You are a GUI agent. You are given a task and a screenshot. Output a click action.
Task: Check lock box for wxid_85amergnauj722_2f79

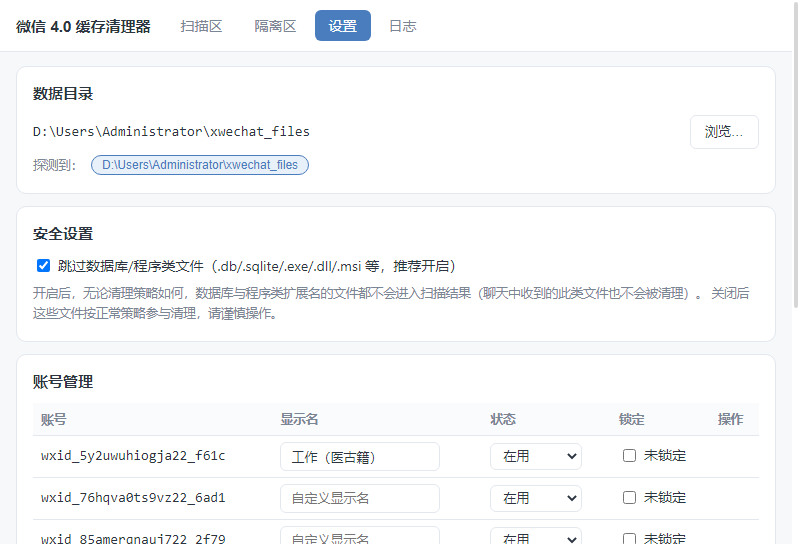(x=630, y=539)
